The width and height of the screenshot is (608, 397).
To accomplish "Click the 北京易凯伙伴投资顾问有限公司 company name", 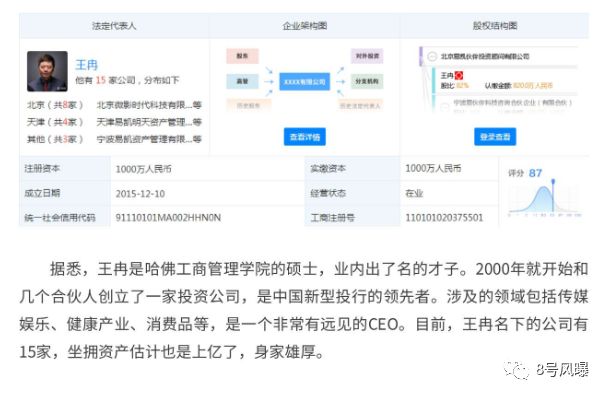I will (x=485, y=56).
